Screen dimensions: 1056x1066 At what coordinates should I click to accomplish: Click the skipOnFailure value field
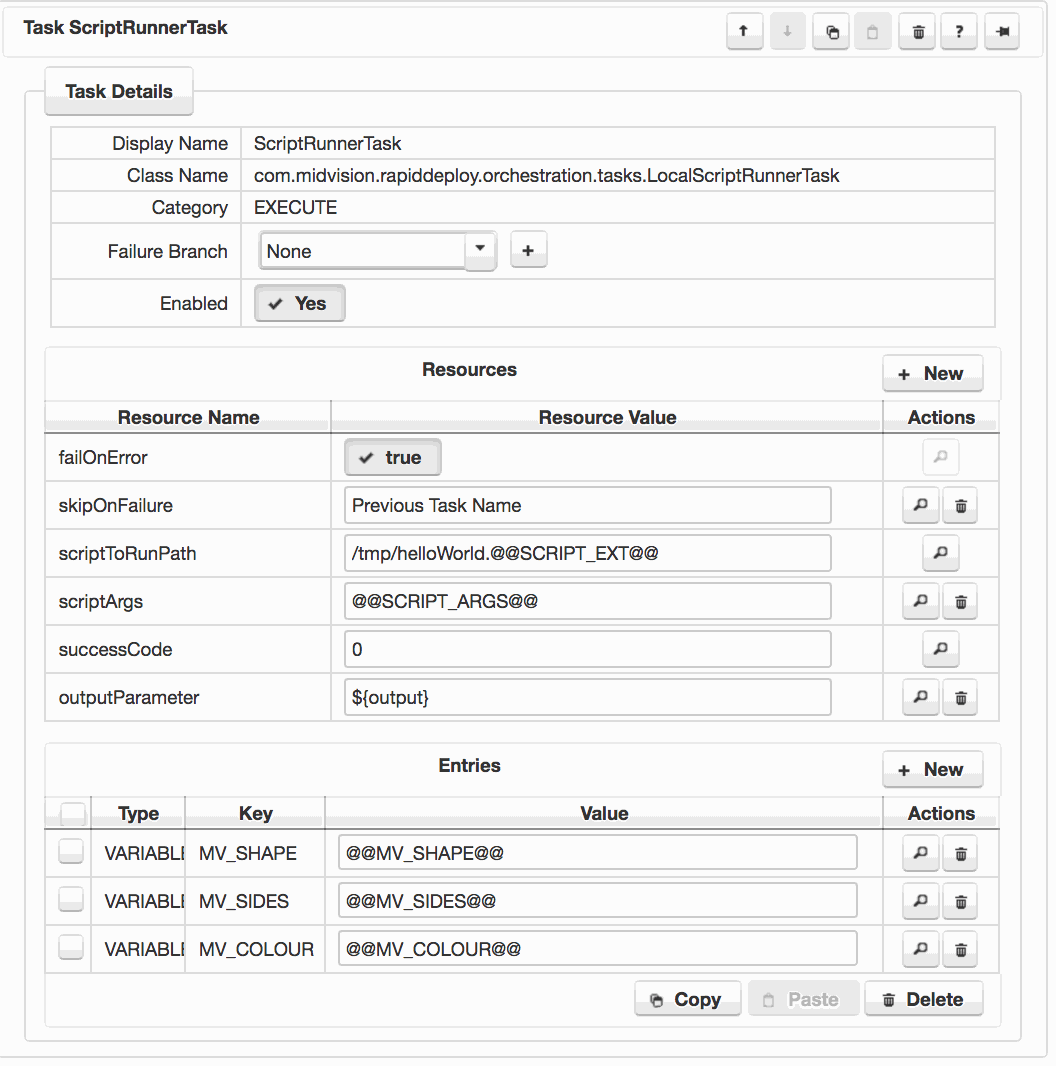point(587,505)
